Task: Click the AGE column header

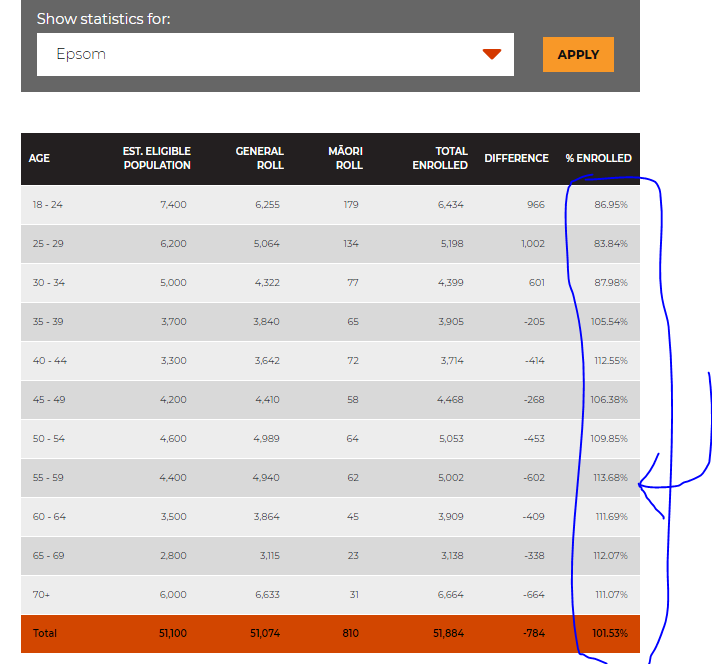Action: point(40,158)
